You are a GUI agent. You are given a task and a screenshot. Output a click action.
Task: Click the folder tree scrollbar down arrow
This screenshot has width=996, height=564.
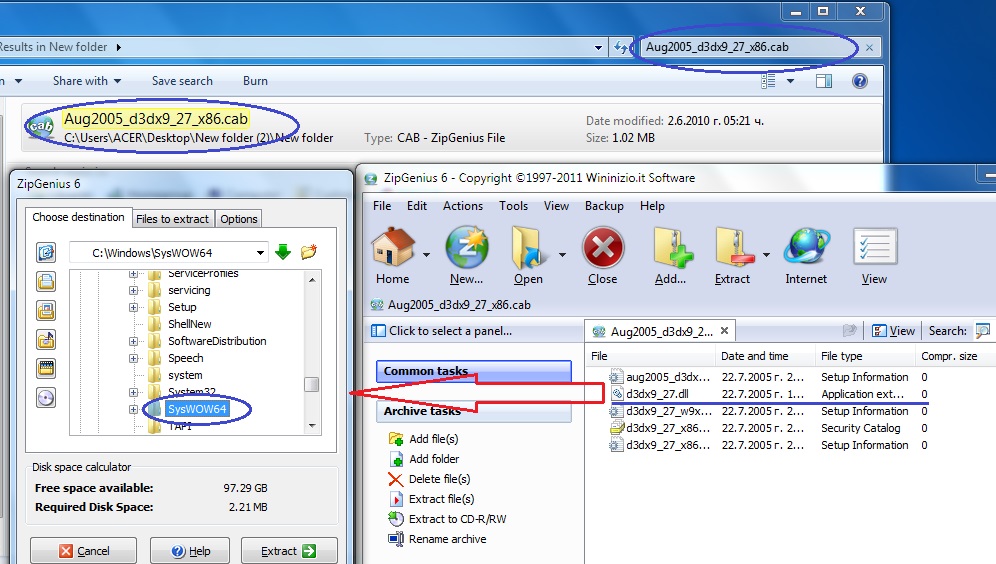[x=312, y=426]
